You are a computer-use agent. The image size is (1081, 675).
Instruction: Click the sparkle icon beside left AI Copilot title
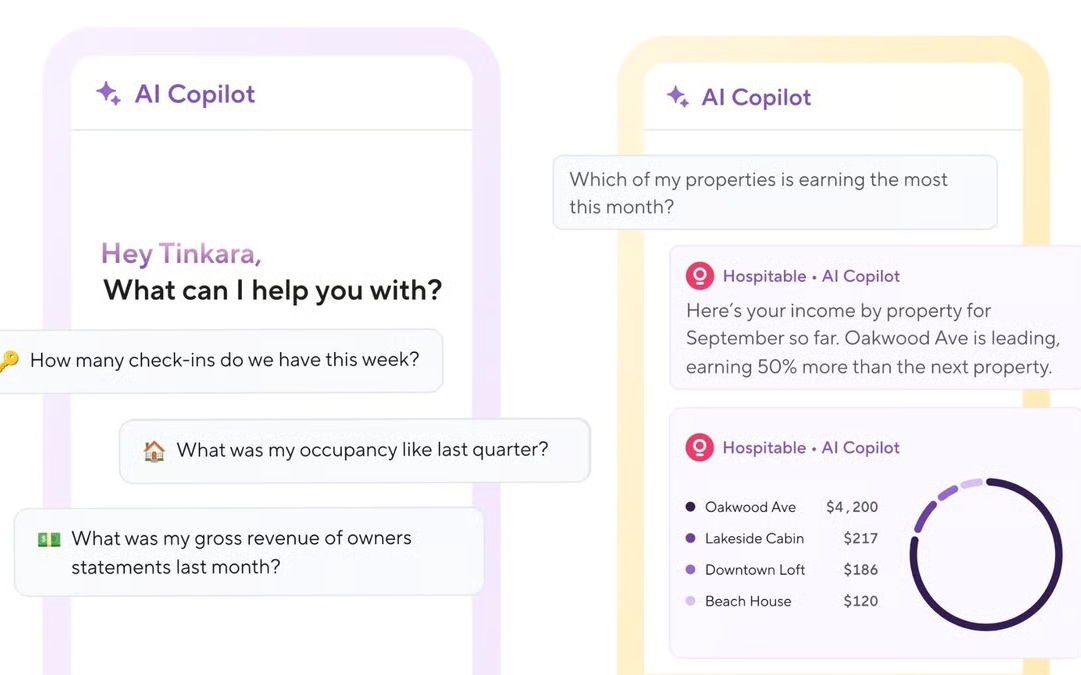(x=108, y=93)
